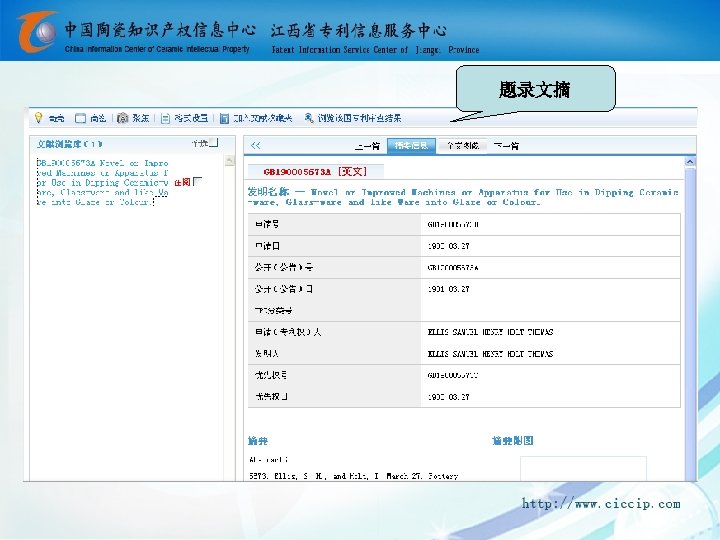The width and height of the screenshot is (720, 540).
Task: Click the document library header label on left
Action: tap(70, 144)
